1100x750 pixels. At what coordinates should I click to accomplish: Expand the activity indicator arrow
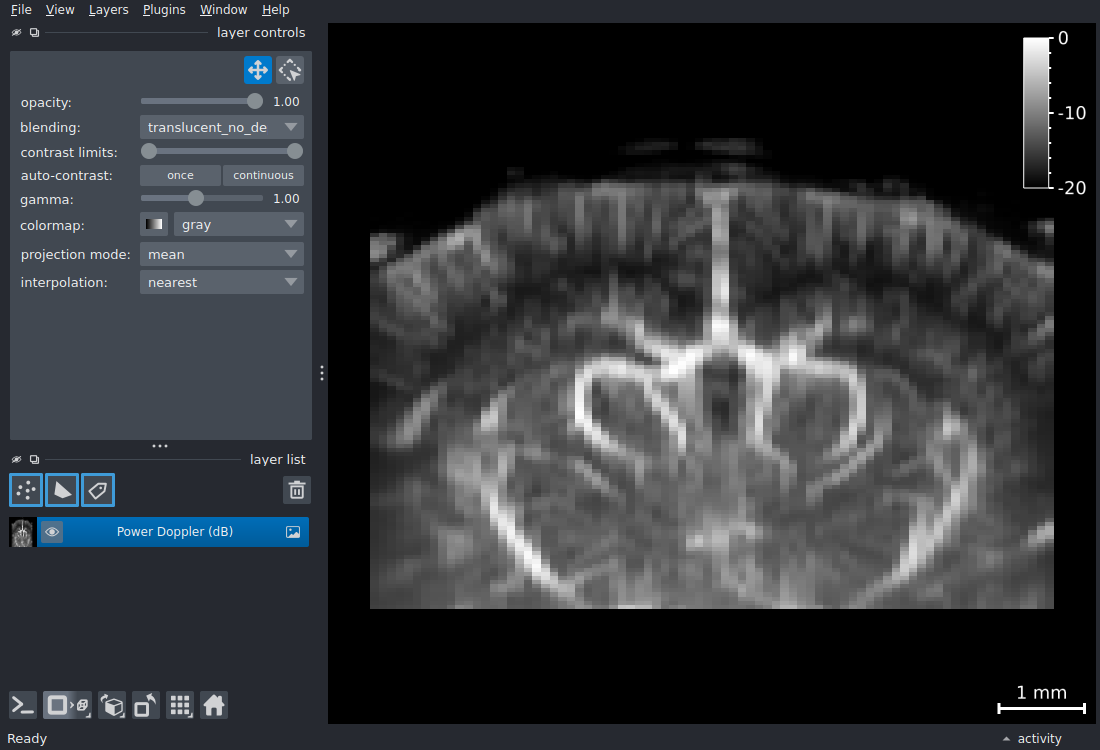(1006, 739)
